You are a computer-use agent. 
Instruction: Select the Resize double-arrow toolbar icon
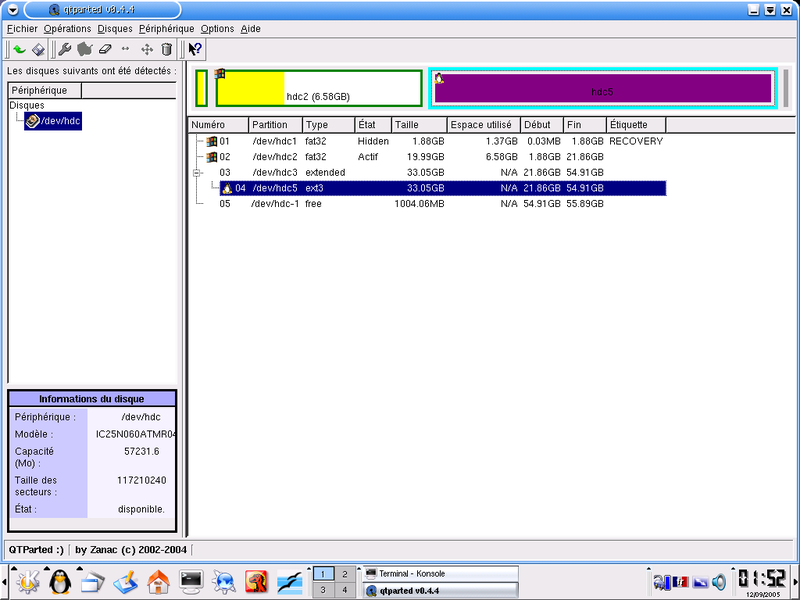(x=126, y=49)
